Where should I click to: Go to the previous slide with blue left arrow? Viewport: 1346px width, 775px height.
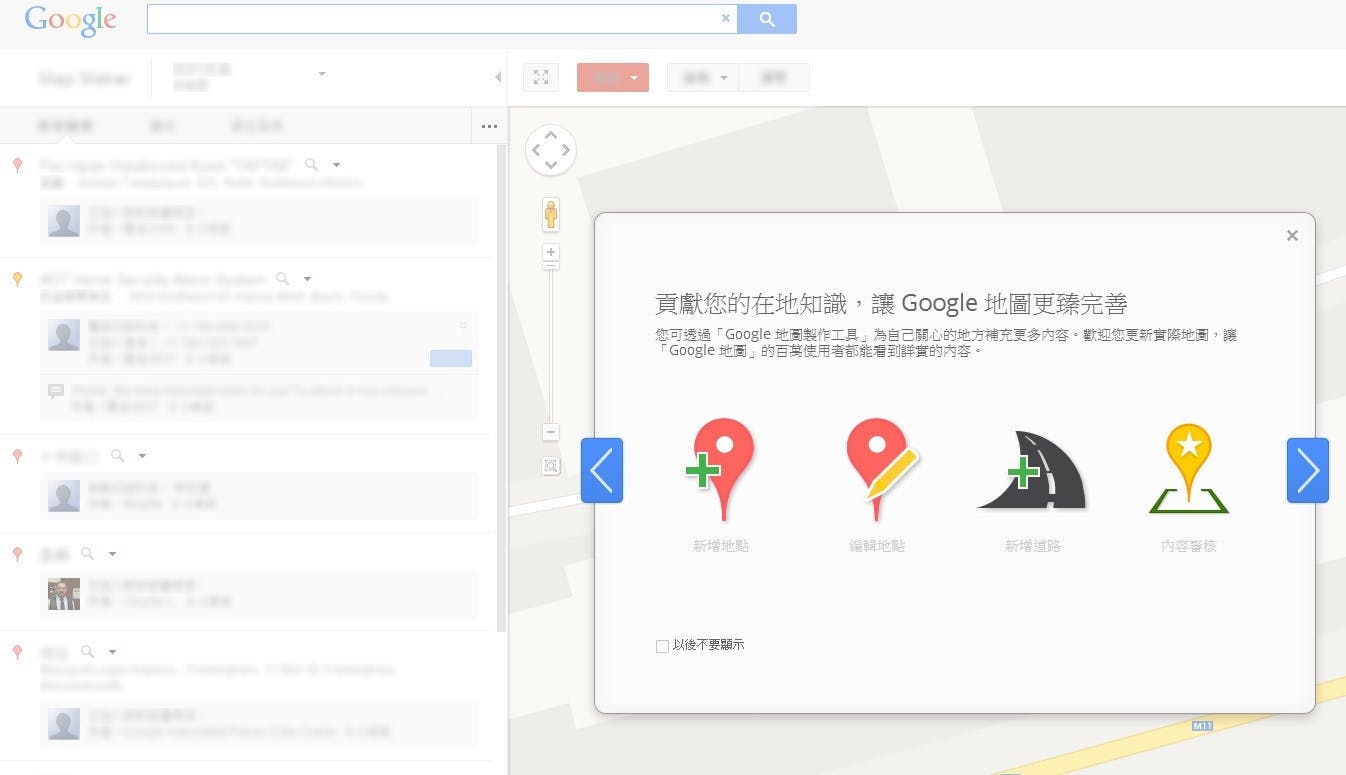click(602, 470)
